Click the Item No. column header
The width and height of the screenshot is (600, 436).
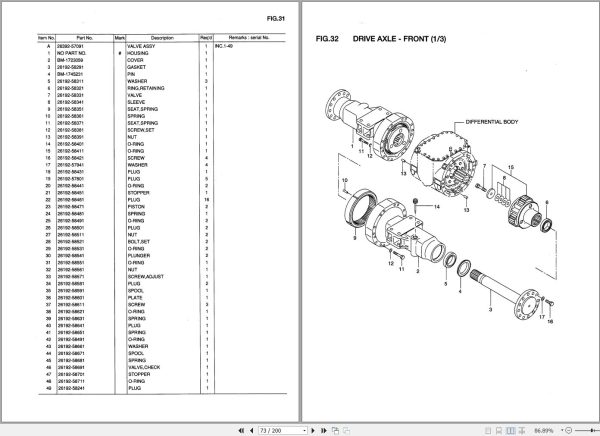47,38
